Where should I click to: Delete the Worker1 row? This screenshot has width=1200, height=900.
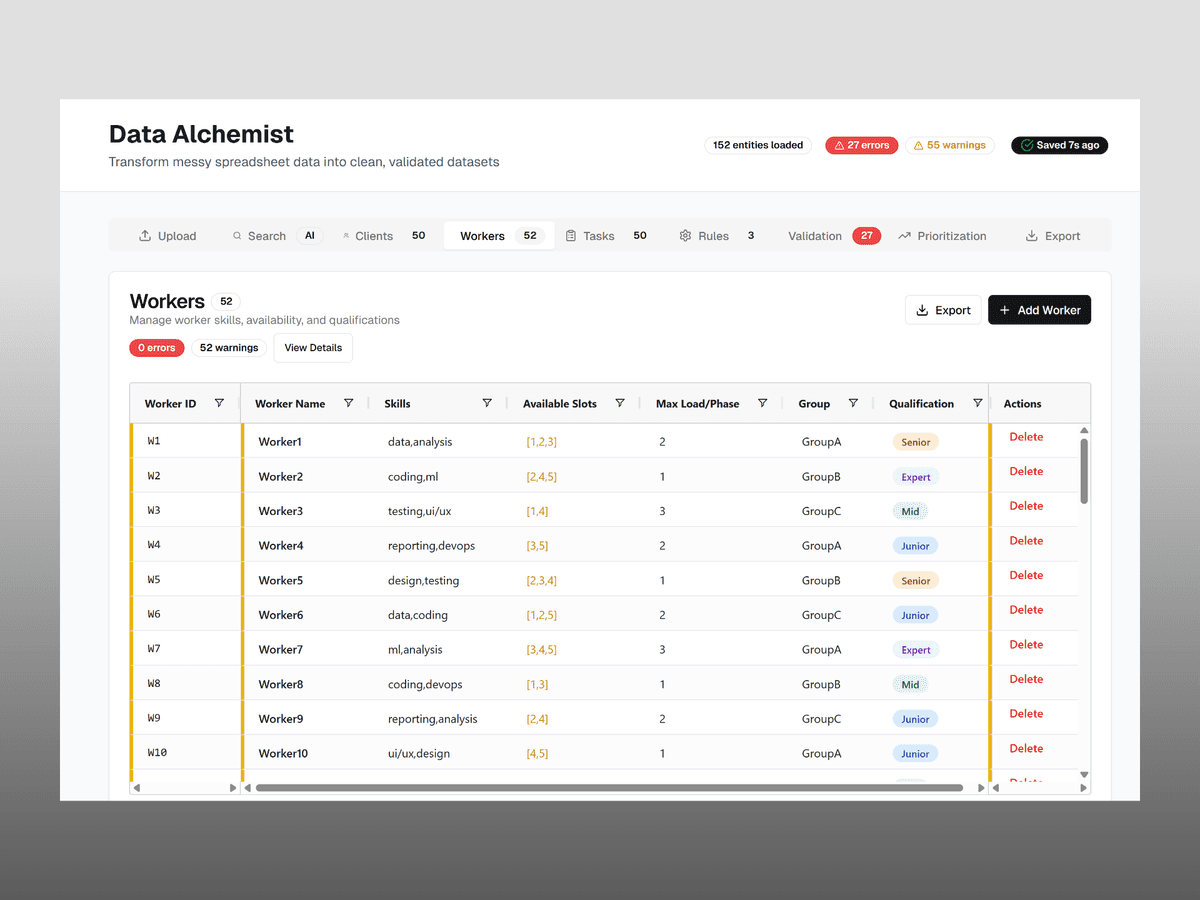pyautogui.click(x=1026, y=437)
